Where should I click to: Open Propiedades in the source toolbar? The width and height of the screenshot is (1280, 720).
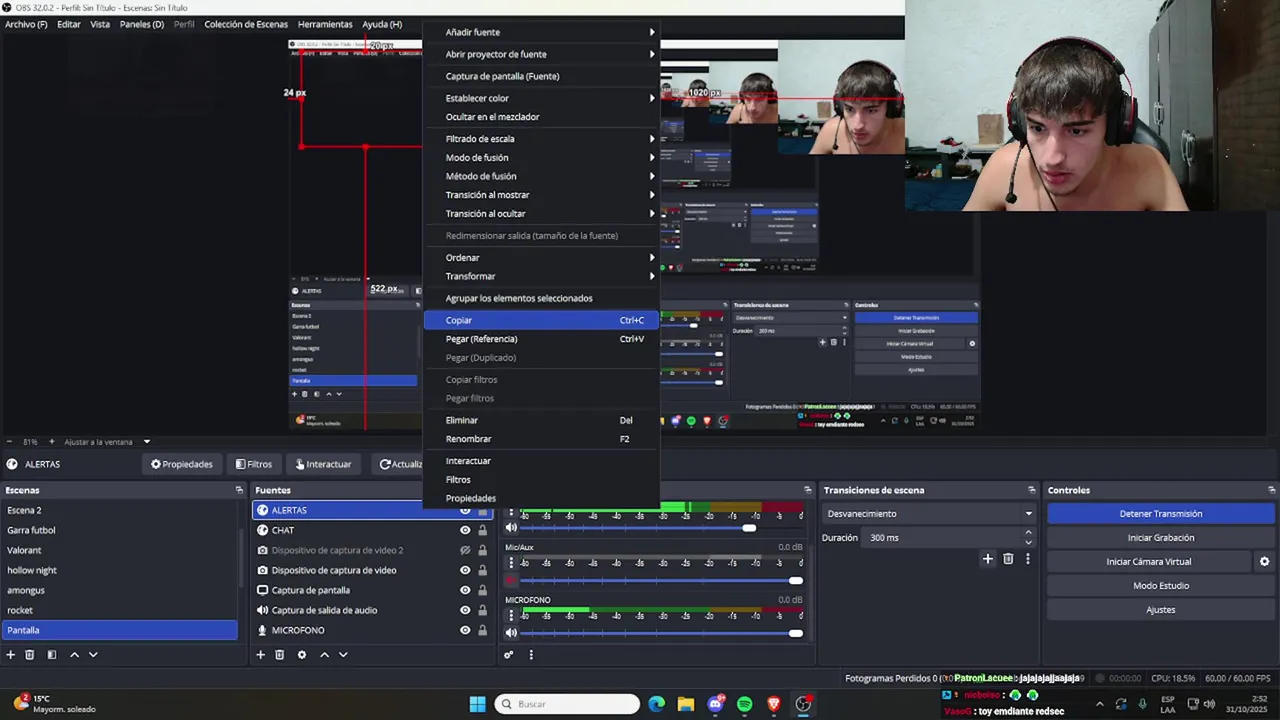pyautogui.click(x=182, y=464)
